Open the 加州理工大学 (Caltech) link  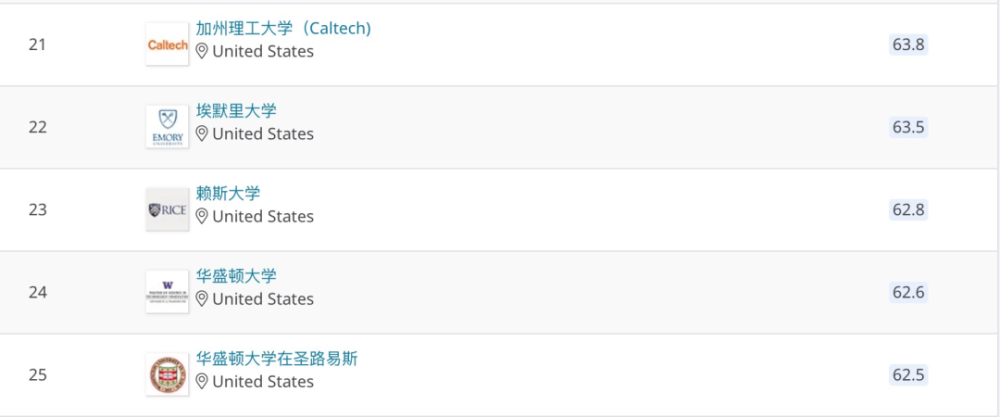[x=284, y=28]
